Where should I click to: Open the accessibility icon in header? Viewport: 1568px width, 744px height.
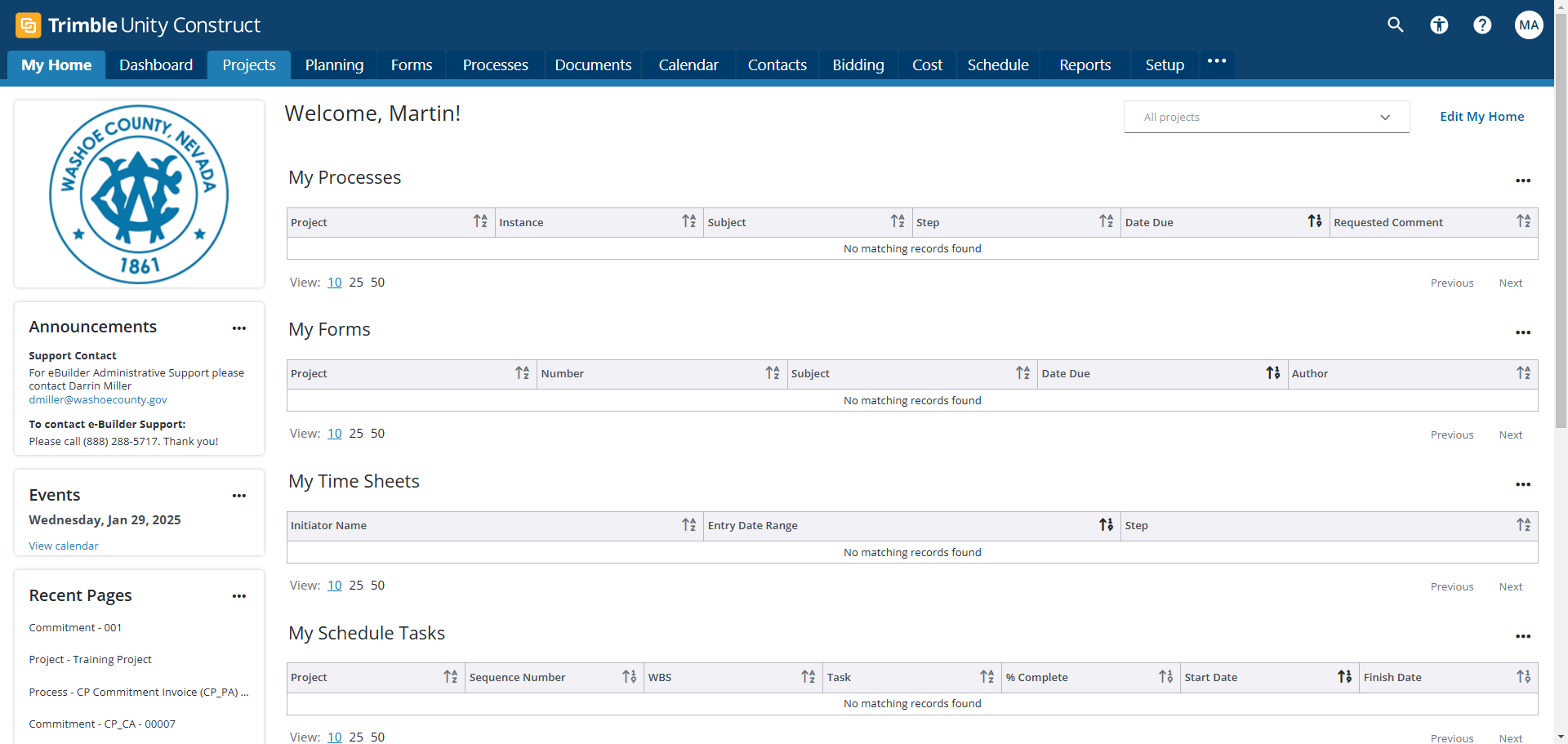(x=1439, y=25)
